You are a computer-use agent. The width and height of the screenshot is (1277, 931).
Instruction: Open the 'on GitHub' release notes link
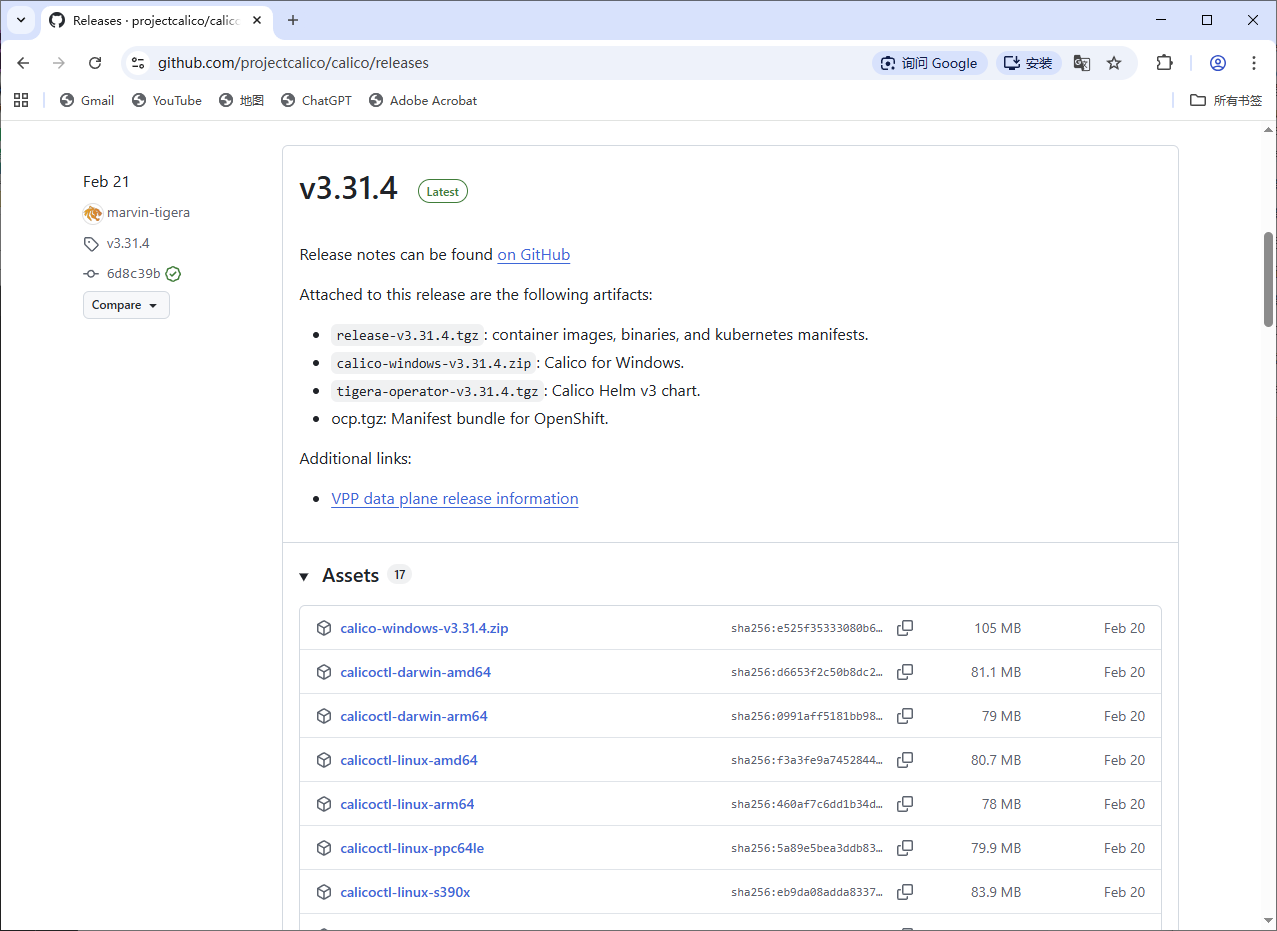coord(533,255)
